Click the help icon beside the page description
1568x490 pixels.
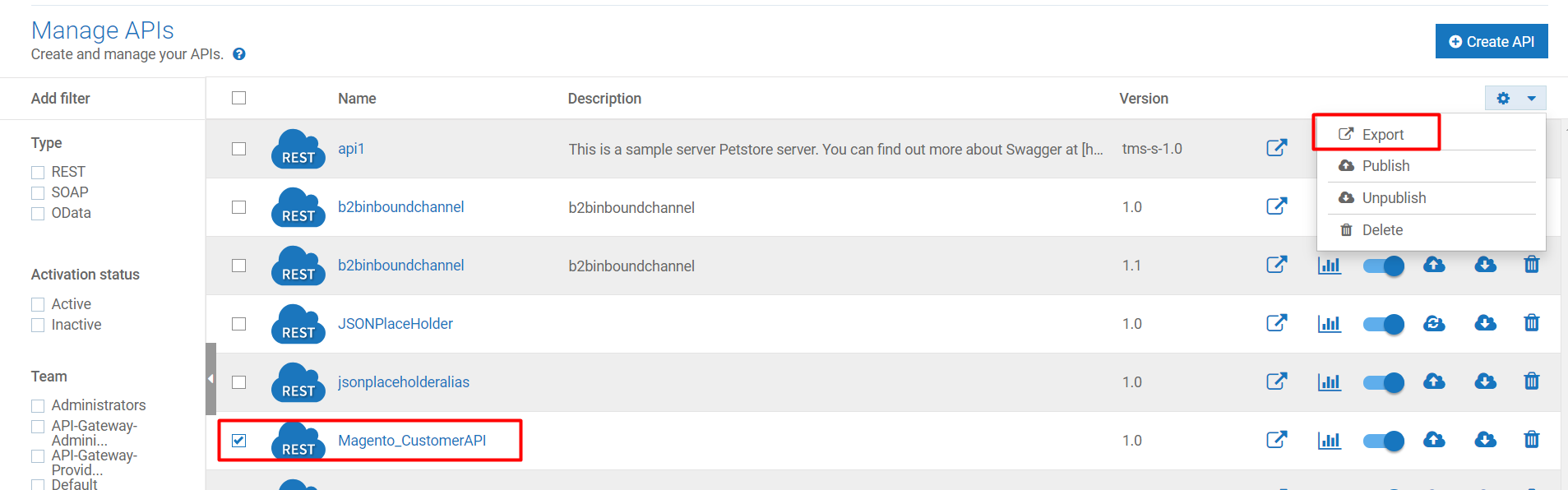[x=238, y=53]
